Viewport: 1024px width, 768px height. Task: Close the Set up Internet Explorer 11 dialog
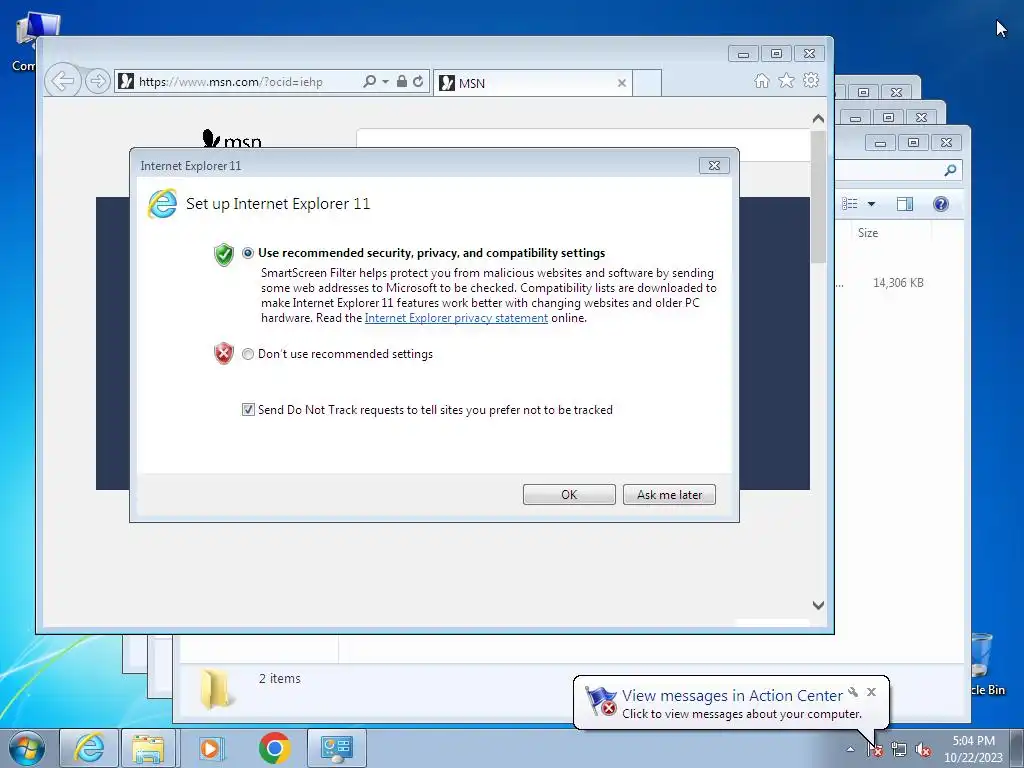pos(714,166)
